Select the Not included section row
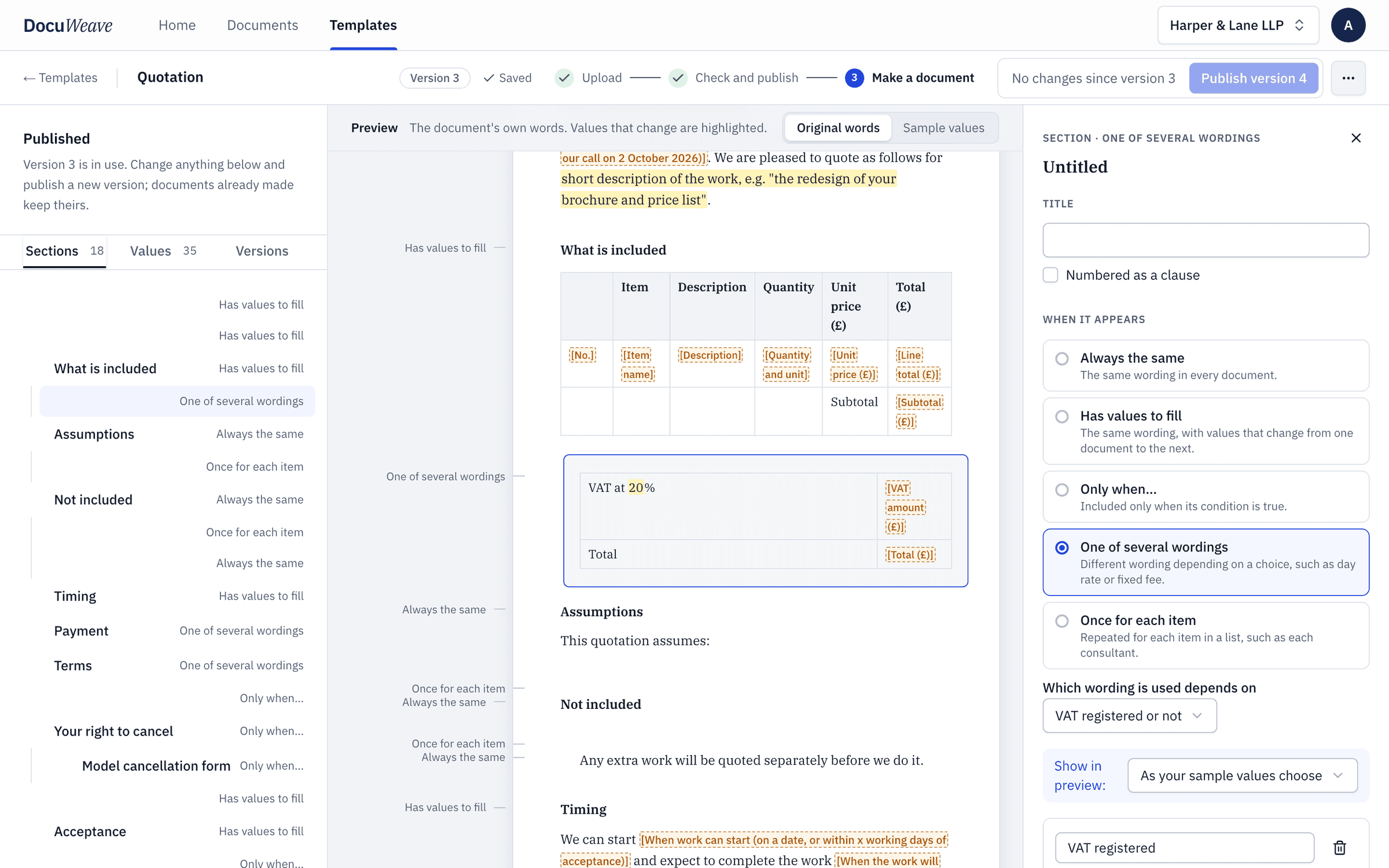The image size is (1389, 868). (178, 499)
